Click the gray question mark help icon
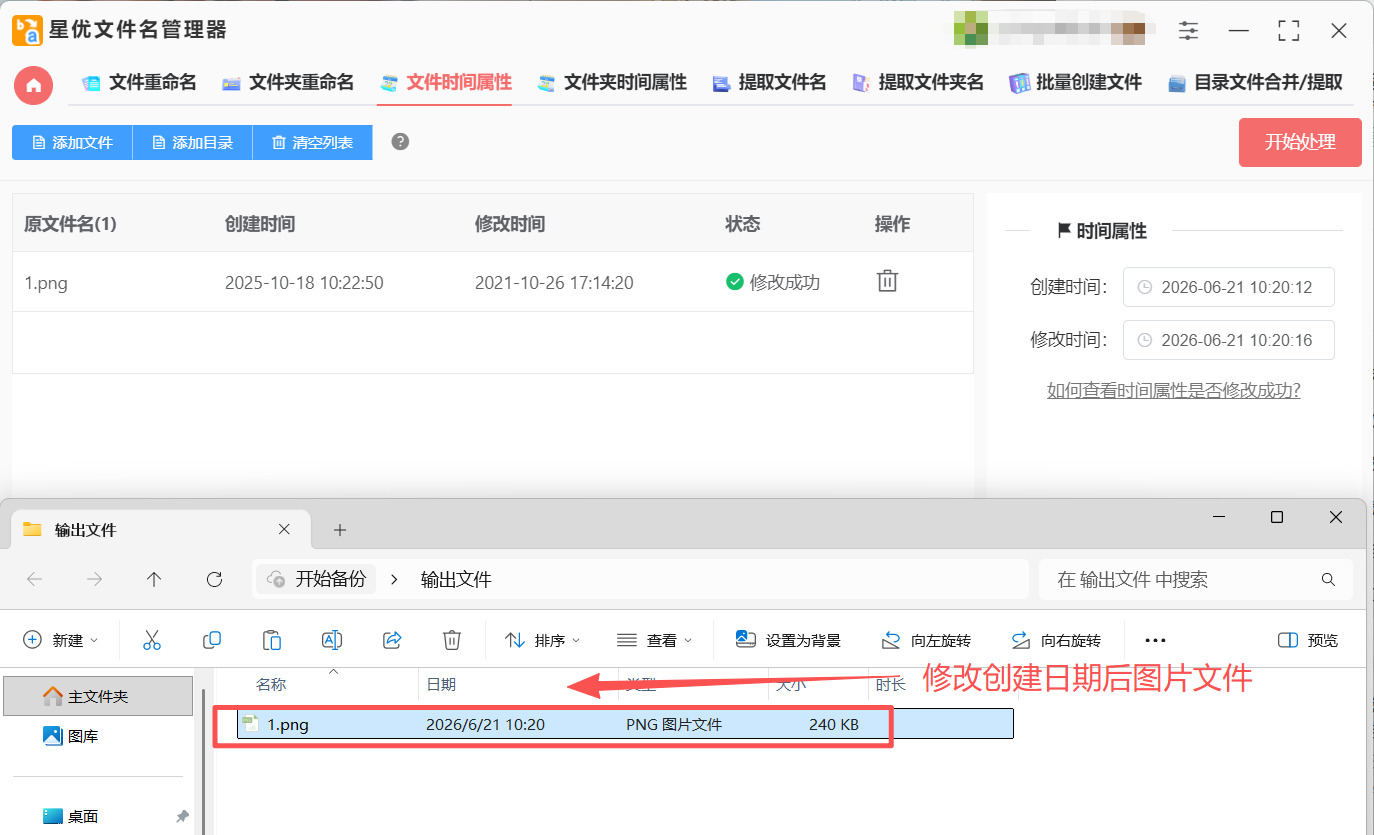The width and height of the screenshot is (1374, 835). (400, 142)
